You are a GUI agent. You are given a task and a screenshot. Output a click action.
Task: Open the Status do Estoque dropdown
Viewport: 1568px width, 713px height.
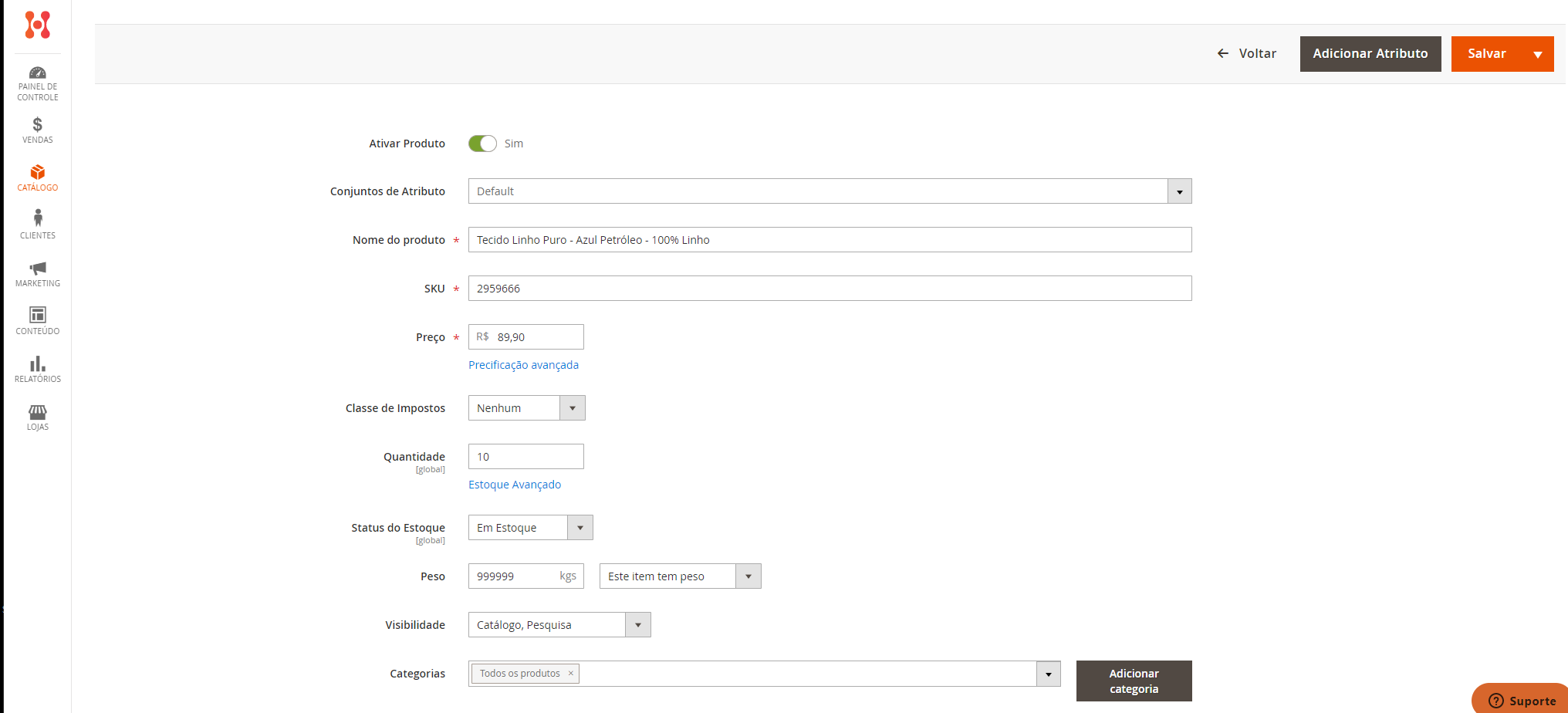[580, 528]
